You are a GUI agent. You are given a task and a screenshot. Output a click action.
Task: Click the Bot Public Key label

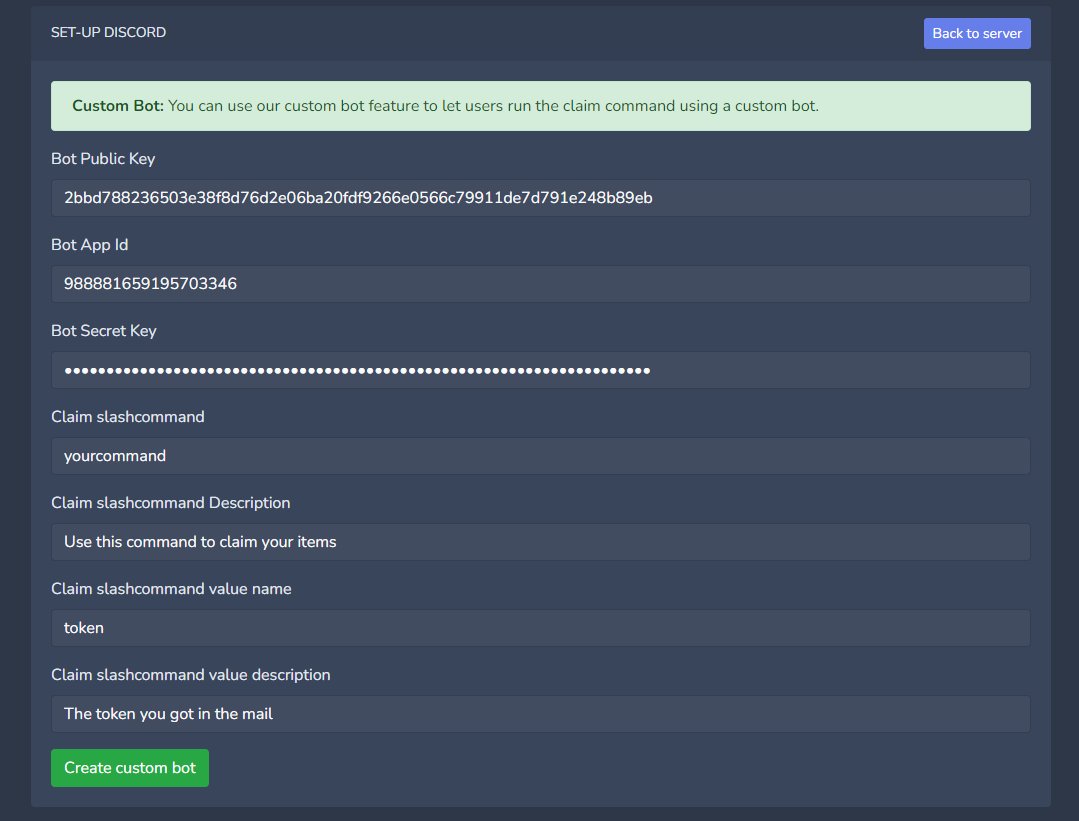103,159
